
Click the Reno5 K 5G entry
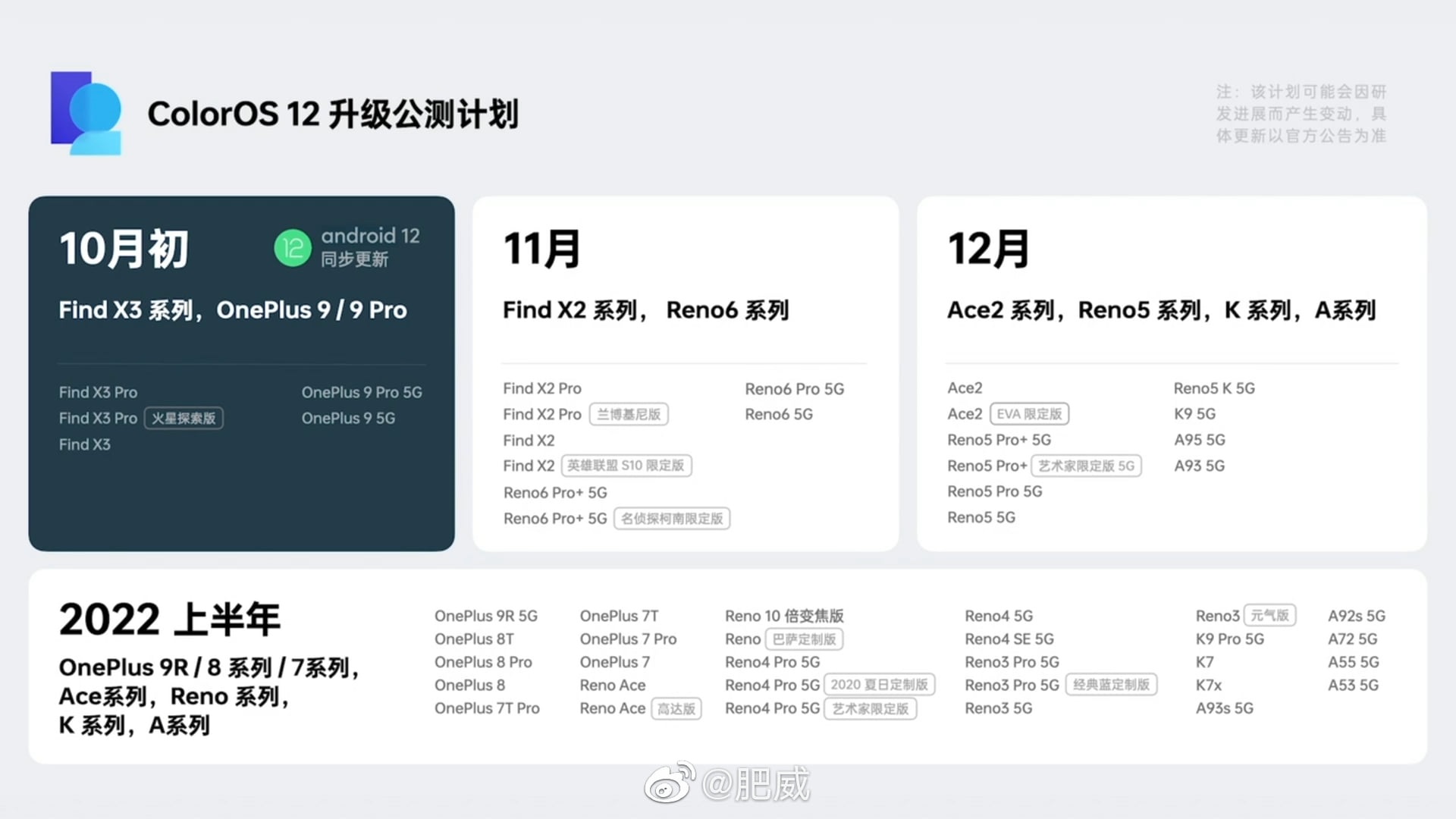1213,388
